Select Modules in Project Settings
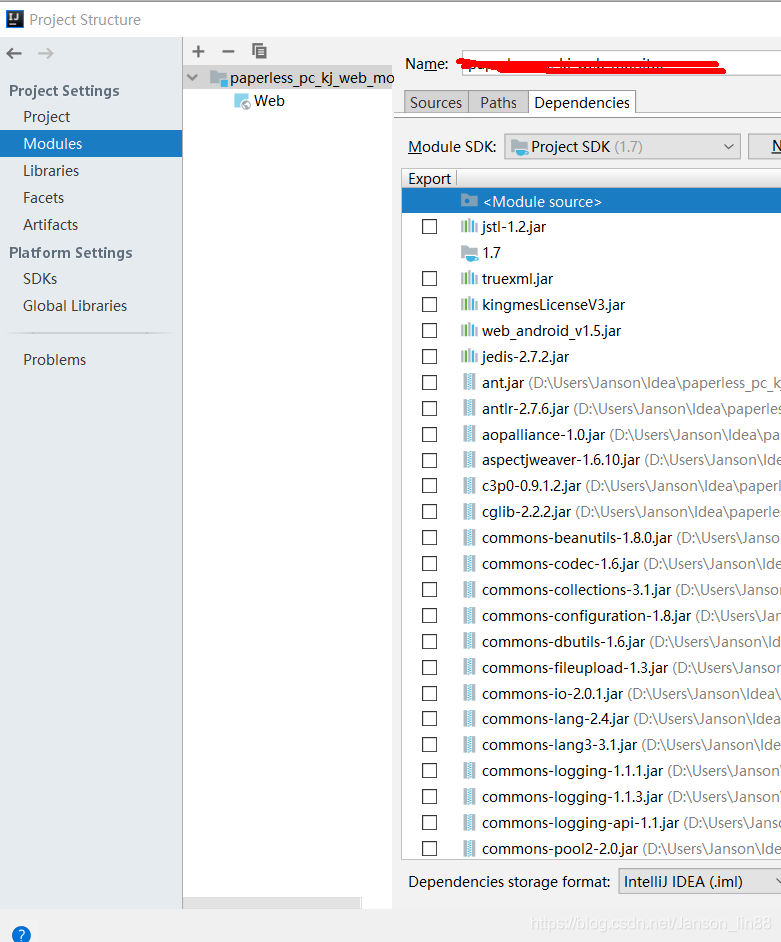The height and width of the screenshot is (942, 781). click(91, 144)
